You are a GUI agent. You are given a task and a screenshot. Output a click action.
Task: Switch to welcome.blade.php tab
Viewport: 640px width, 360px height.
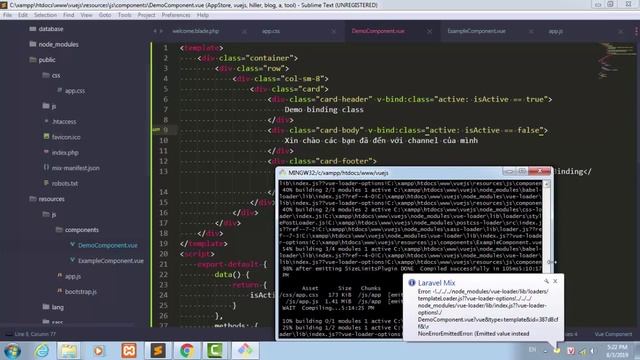pos(196,31)
